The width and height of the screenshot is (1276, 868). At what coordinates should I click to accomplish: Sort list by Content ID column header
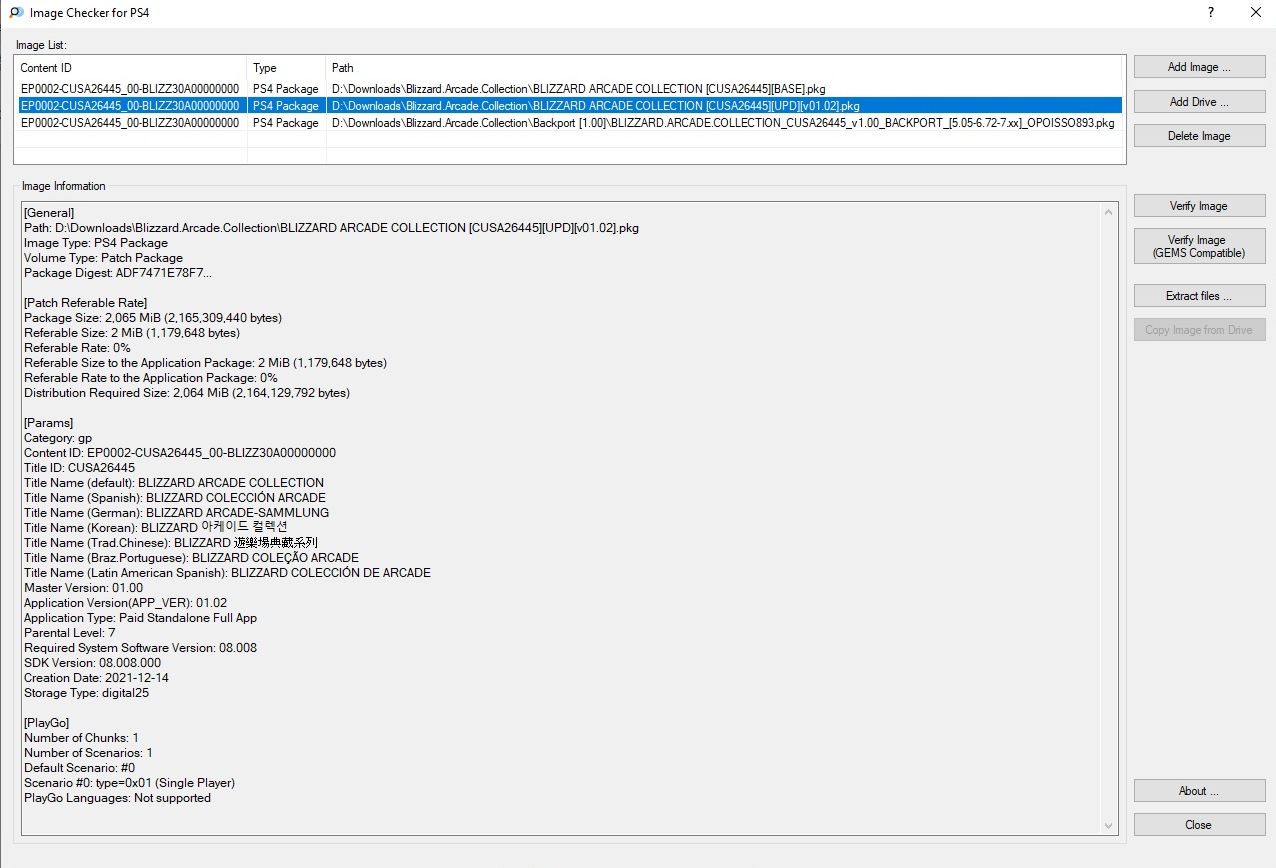tap(131, 68)
